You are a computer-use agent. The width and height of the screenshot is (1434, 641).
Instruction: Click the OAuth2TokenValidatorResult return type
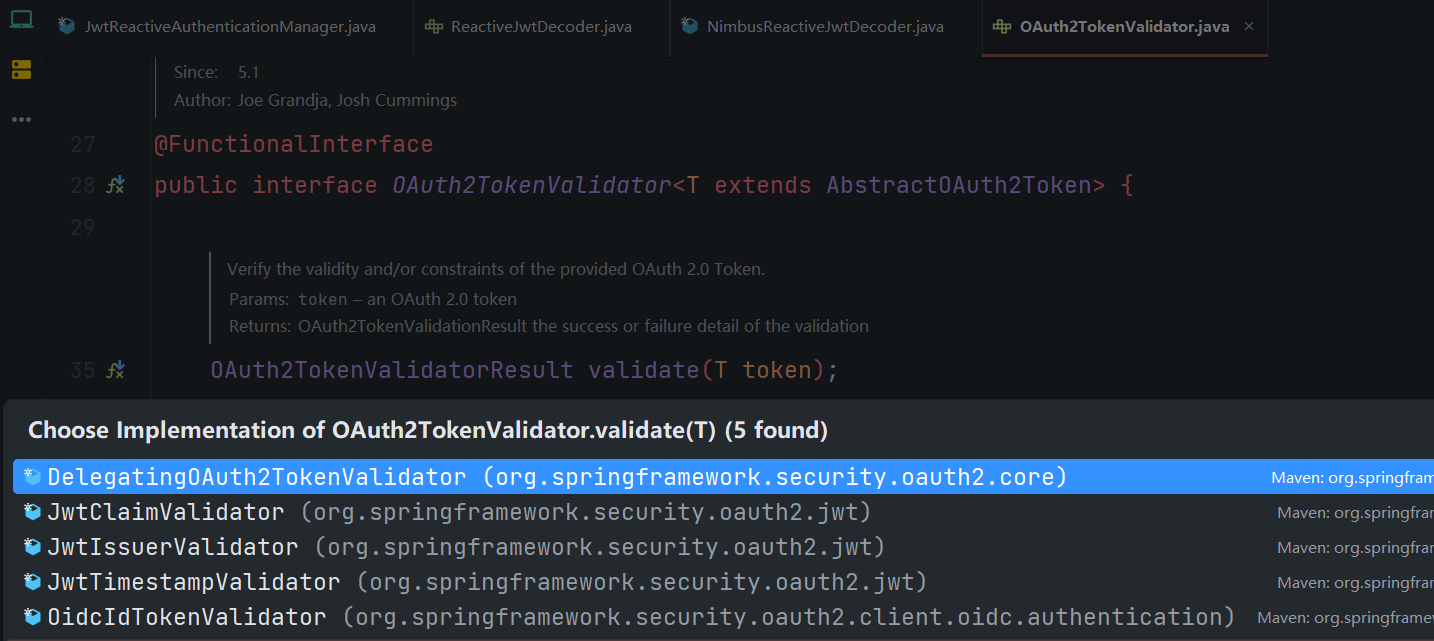point(391,370)
